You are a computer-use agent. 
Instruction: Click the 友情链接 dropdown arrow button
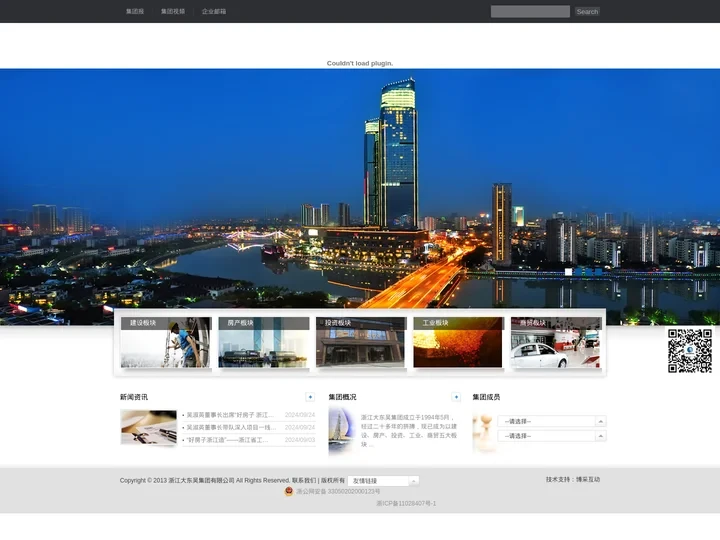pos(414,481)
